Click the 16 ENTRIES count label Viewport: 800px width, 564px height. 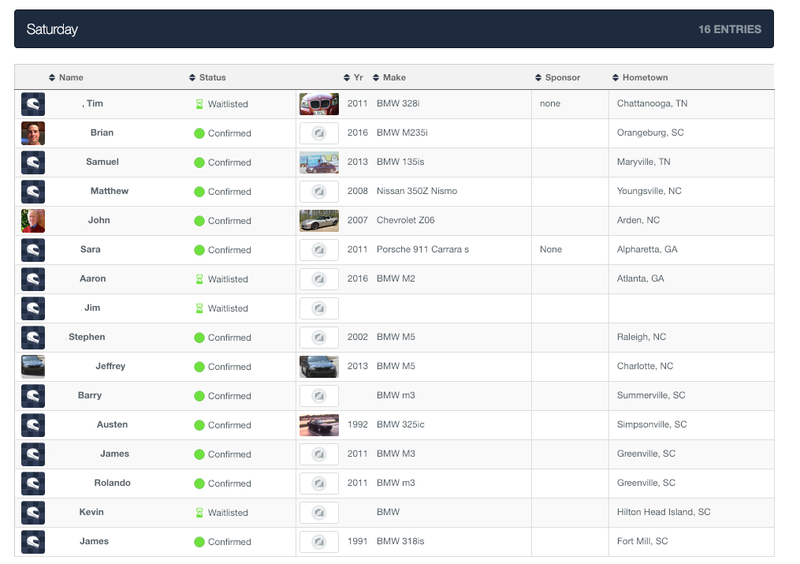pos(730,30)
